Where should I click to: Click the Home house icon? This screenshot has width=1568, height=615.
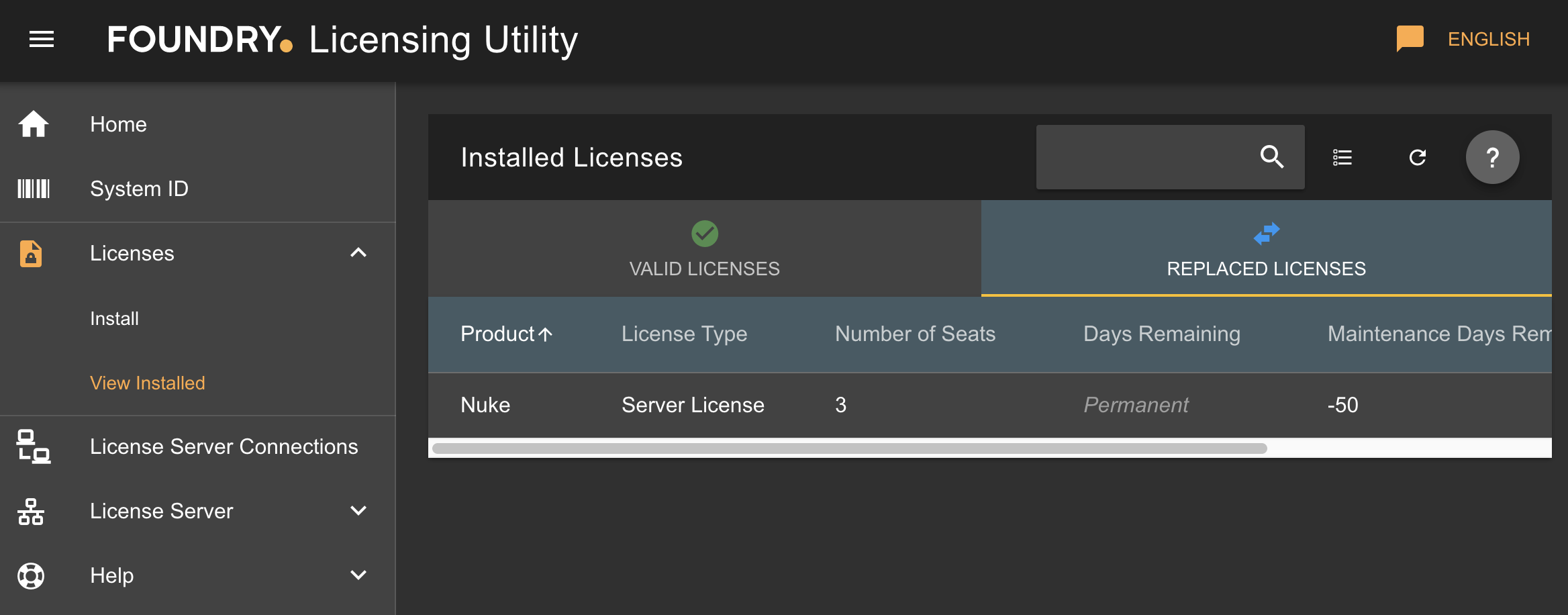pos(33,124)
